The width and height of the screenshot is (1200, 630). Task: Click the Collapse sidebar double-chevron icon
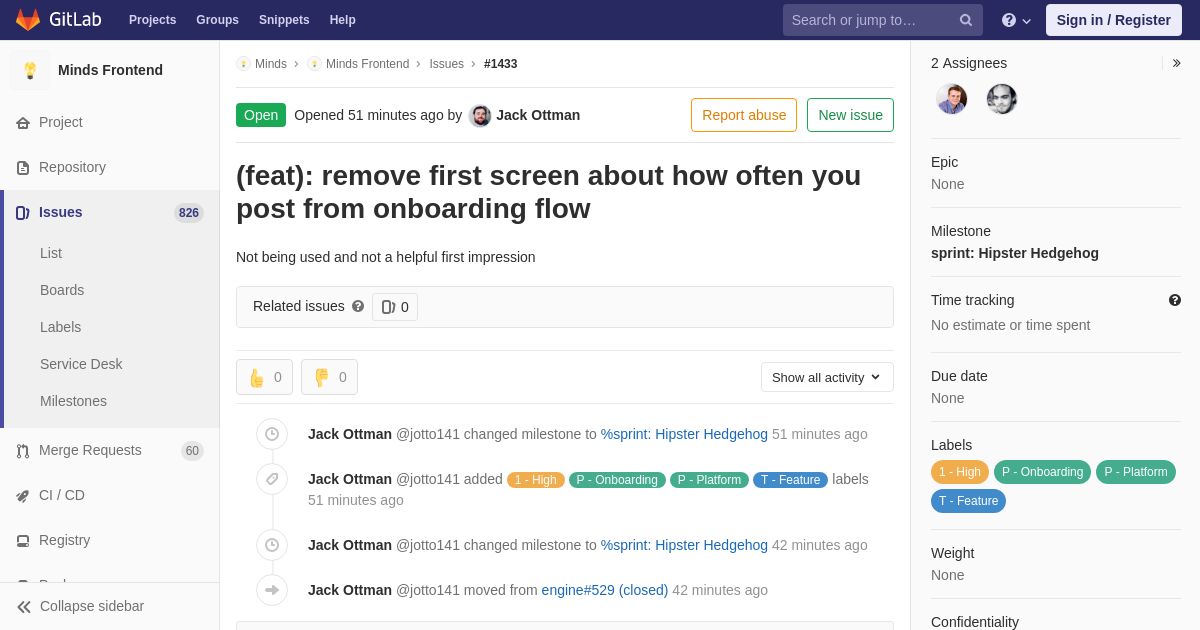pyautogui.click(x=24, y=606)
